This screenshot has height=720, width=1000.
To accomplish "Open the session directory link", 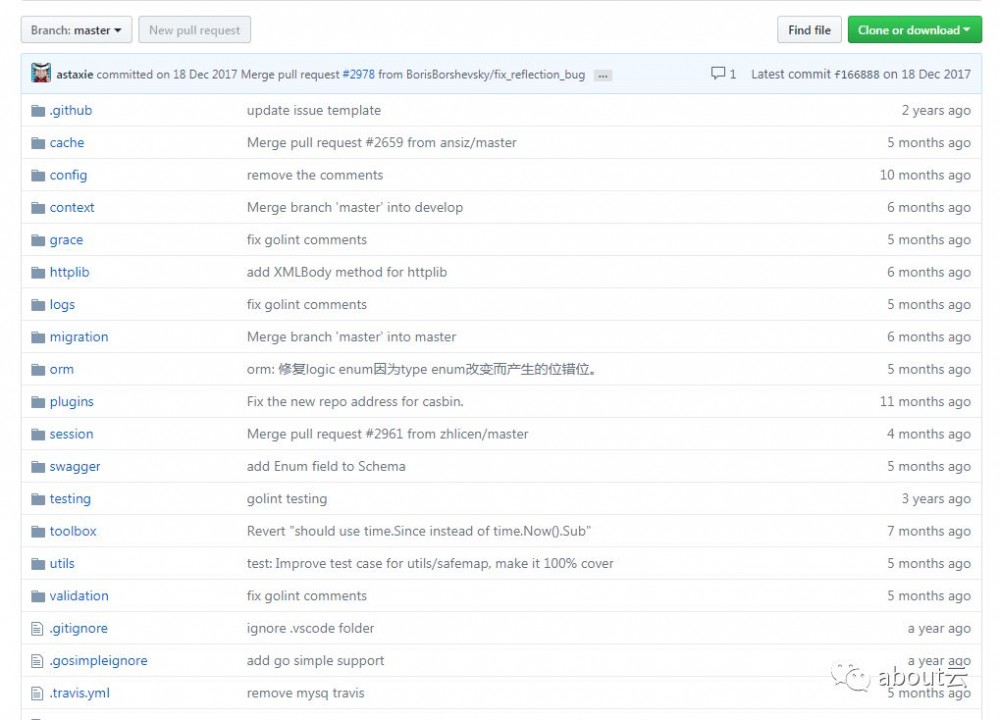I will click(x=71, y=434).
